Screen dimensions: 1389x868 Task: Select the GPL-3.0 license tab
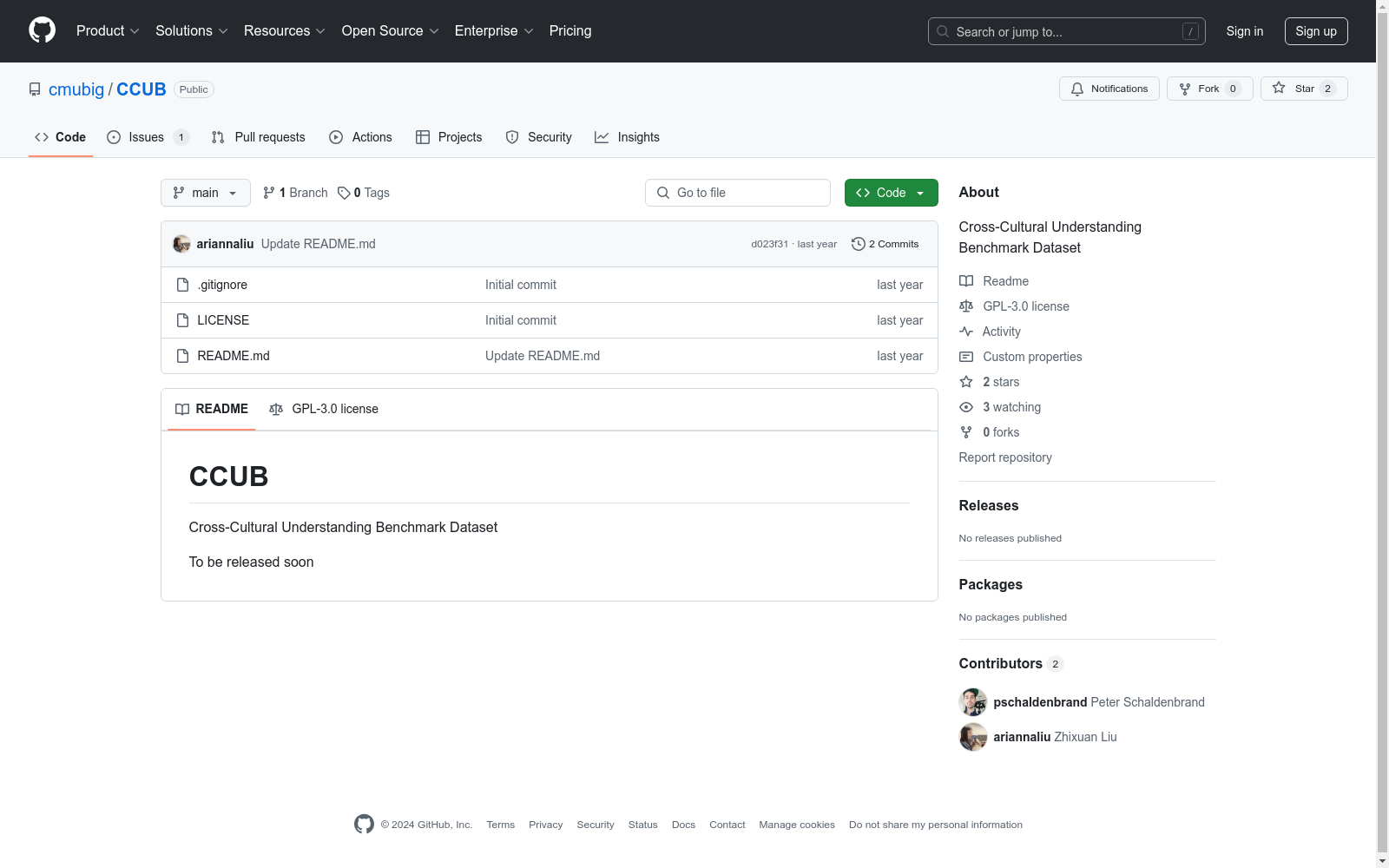click(x=324, y=409)
